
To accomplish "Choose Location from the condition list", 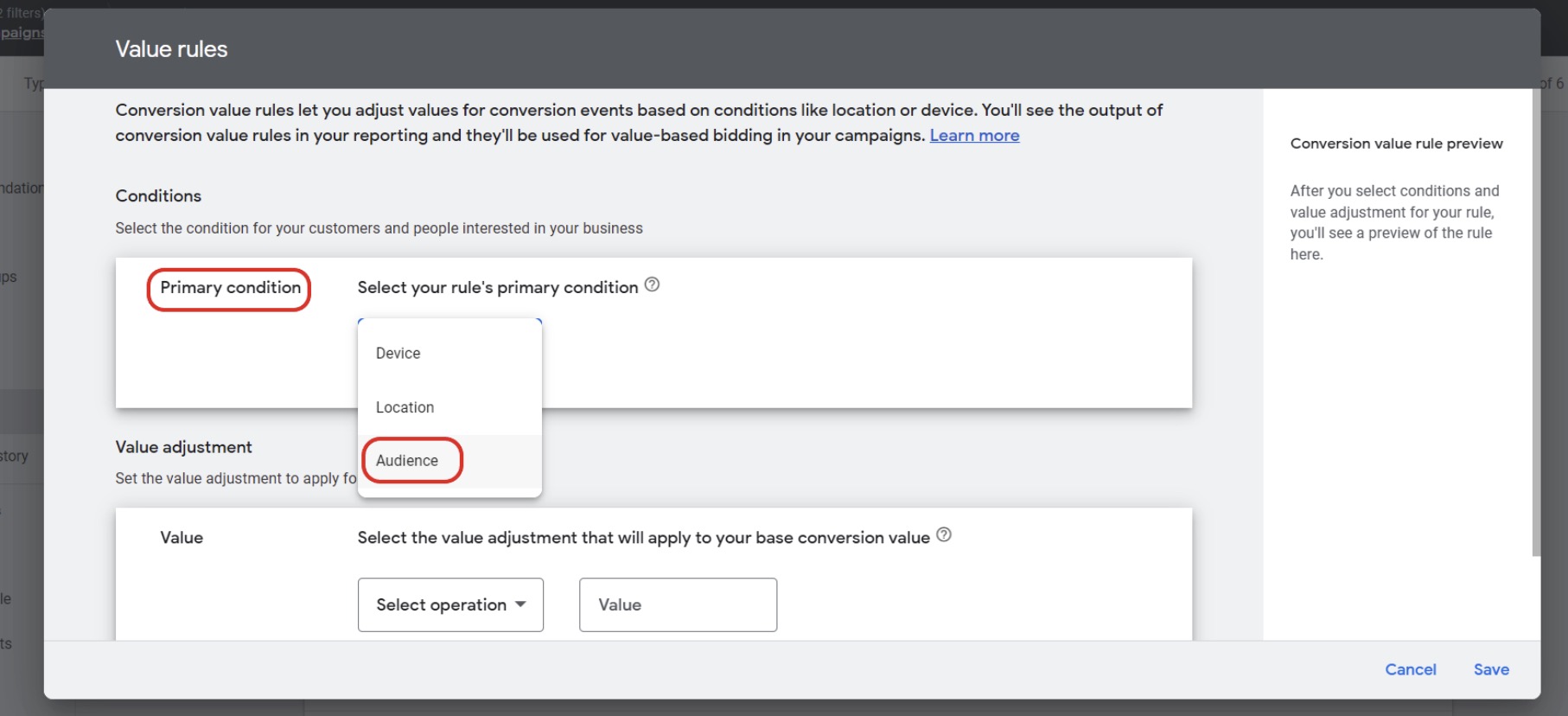I will (x=405, y=407).
